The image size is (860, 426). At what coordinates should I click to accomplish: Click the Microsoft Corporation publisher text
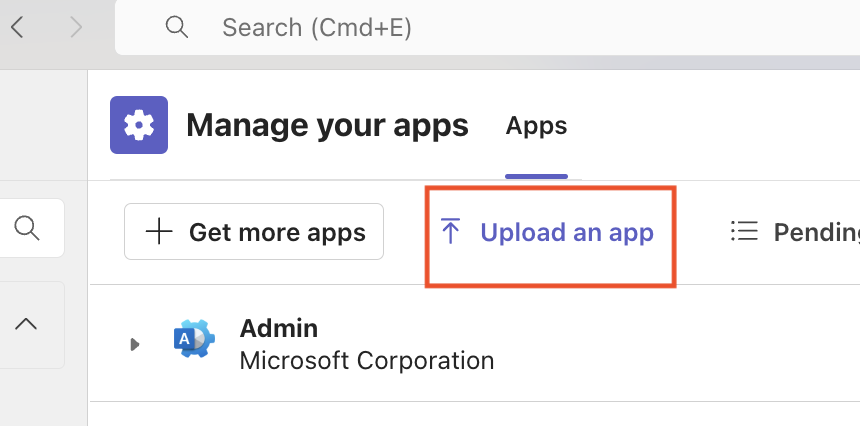pos(367,360)
